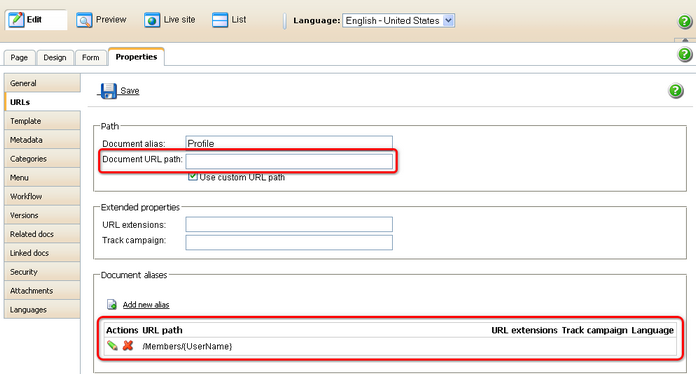This screenshot has width=696, height=374.
Task: Switch to the Form tab
Action: coord(91,58)
